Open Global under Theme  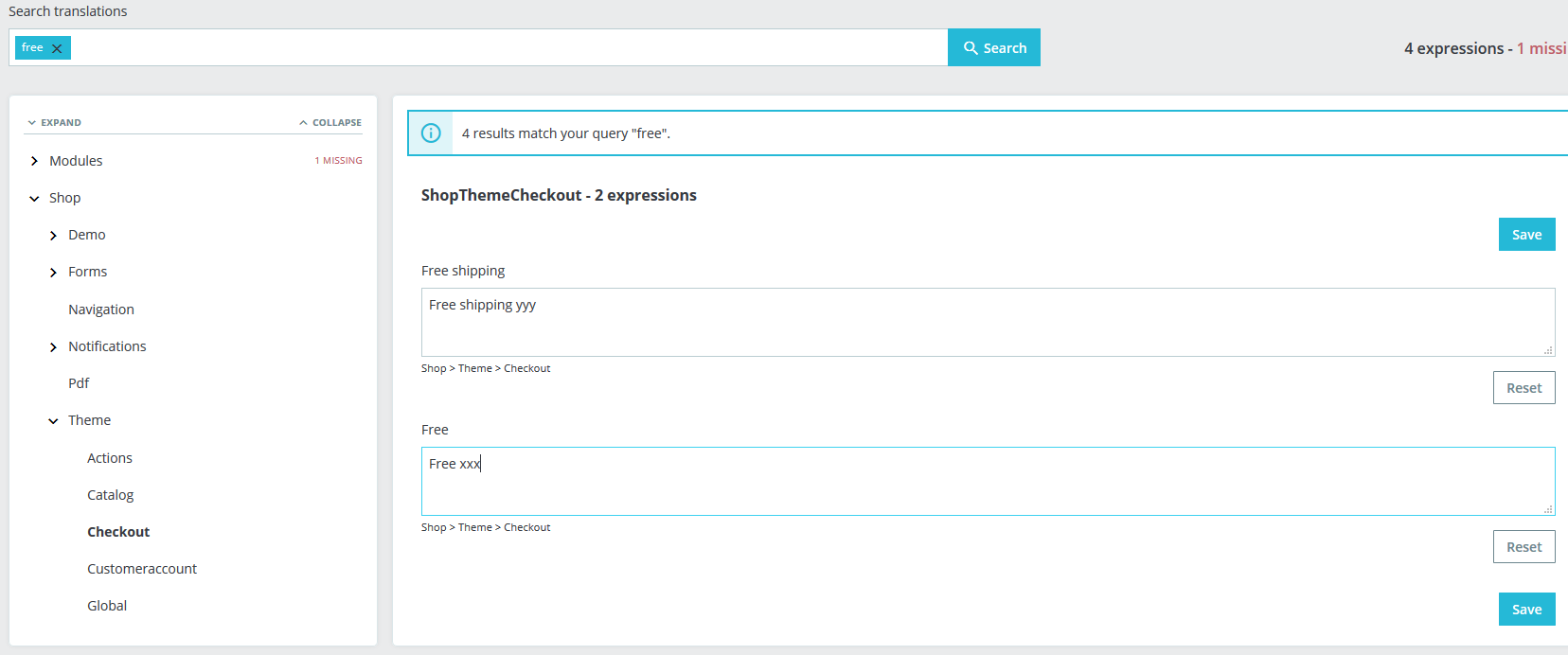(107, 606)
